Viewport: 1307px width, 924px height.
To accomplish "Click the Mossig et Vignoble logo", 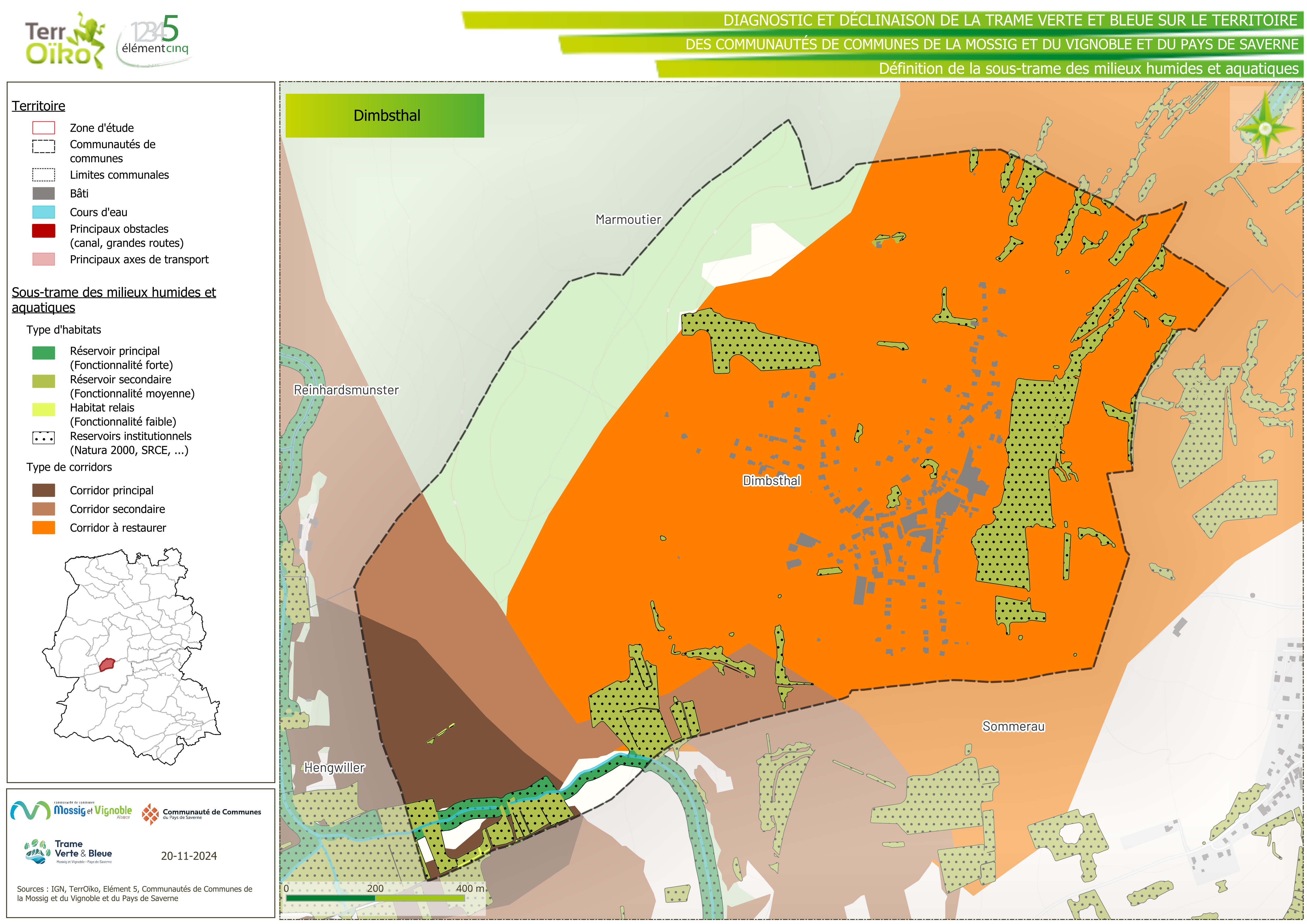I will (72, 810).
